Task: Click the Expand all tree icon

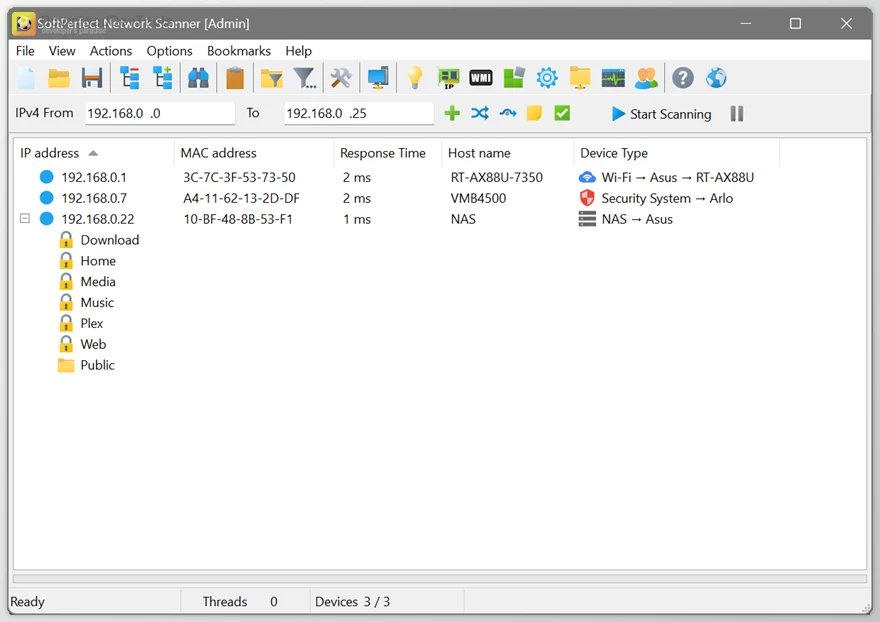Action: pyautogui.click(x=163, y=78)
